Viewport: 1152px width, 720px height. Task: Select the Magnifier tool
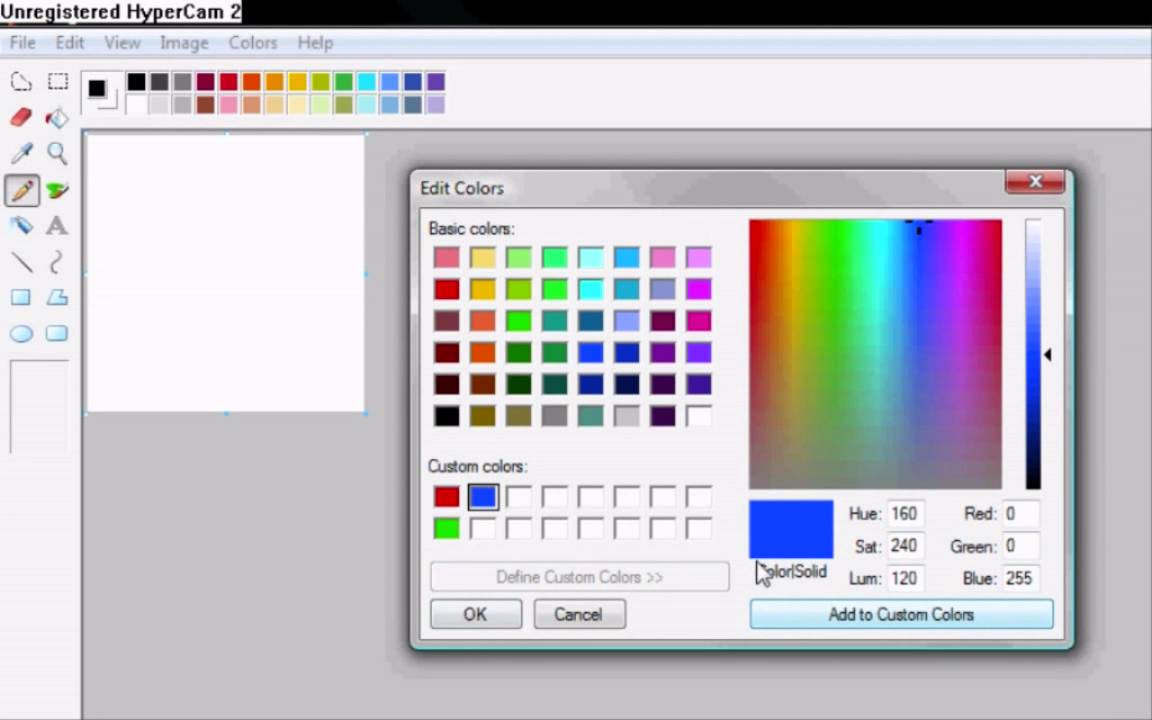57,154
